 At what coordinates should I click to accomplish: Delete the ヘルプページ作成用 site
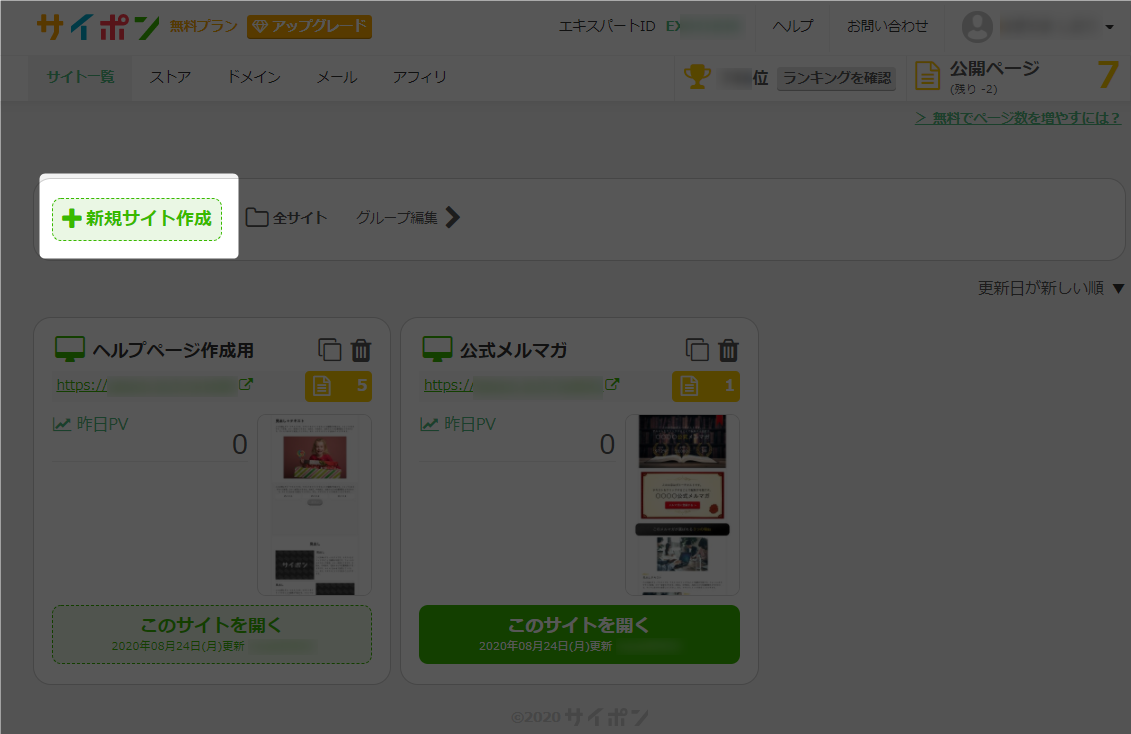(x=361, y=350)
